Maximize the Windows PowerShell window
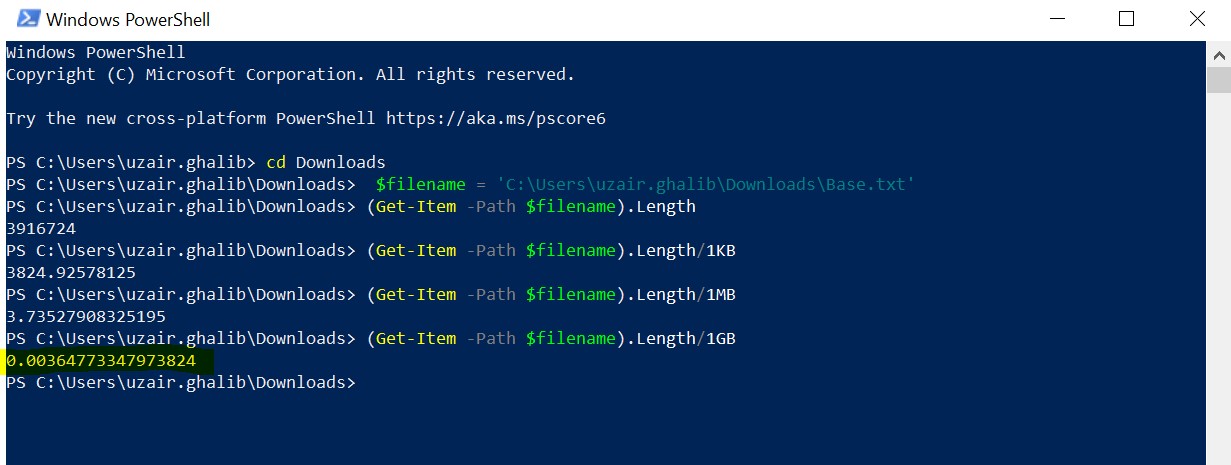Image resolution: width=1231 pixels, height=465 pixels. pos(1126,19)
